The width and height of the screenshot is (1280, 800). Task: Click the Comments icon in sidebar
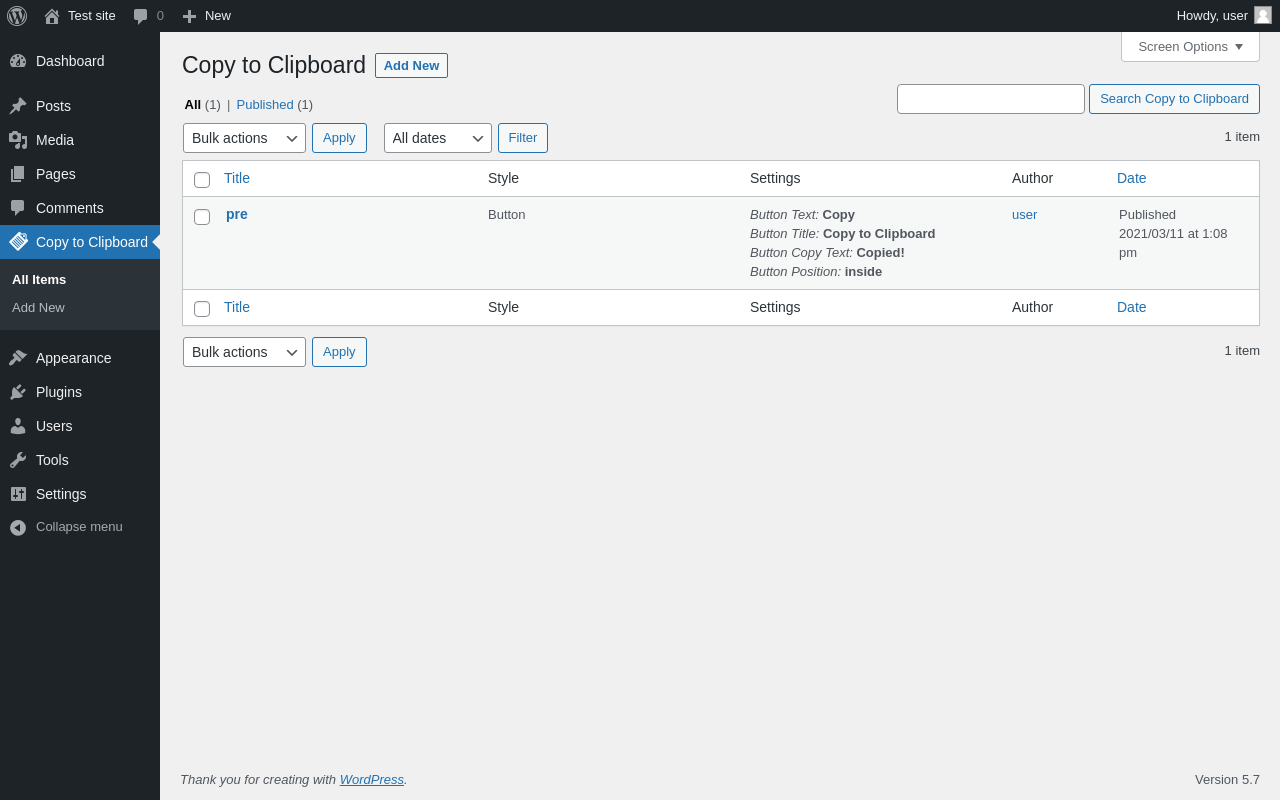[18, 208]
